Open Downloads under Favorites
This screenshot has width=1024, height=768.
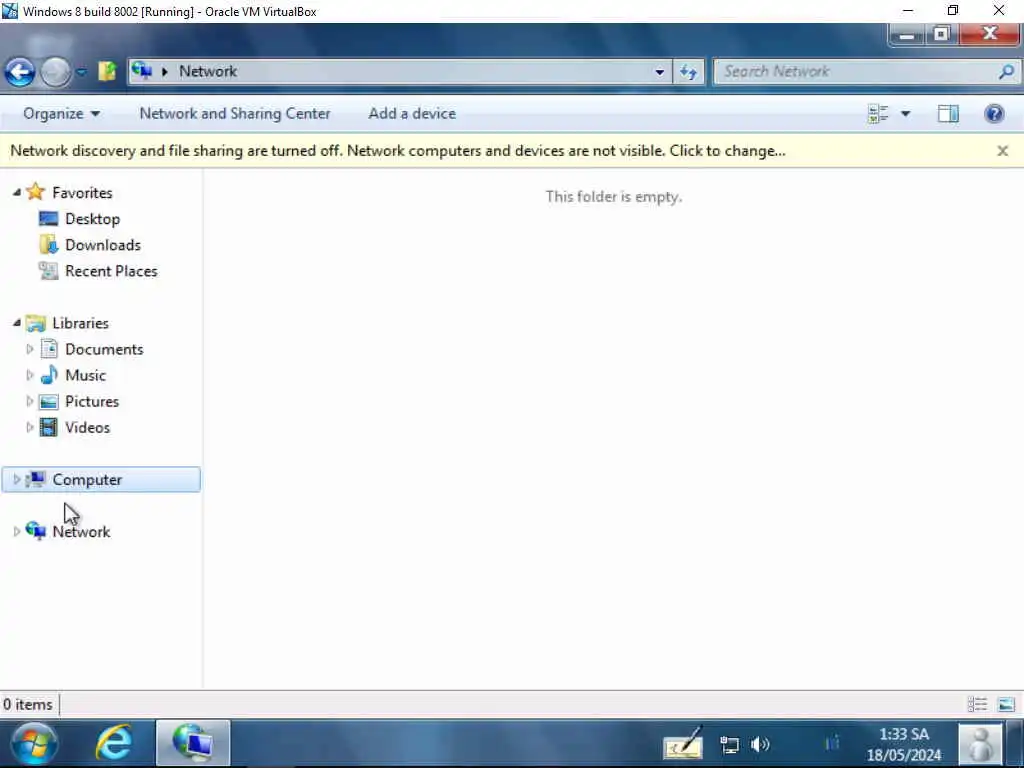(103, 245)
